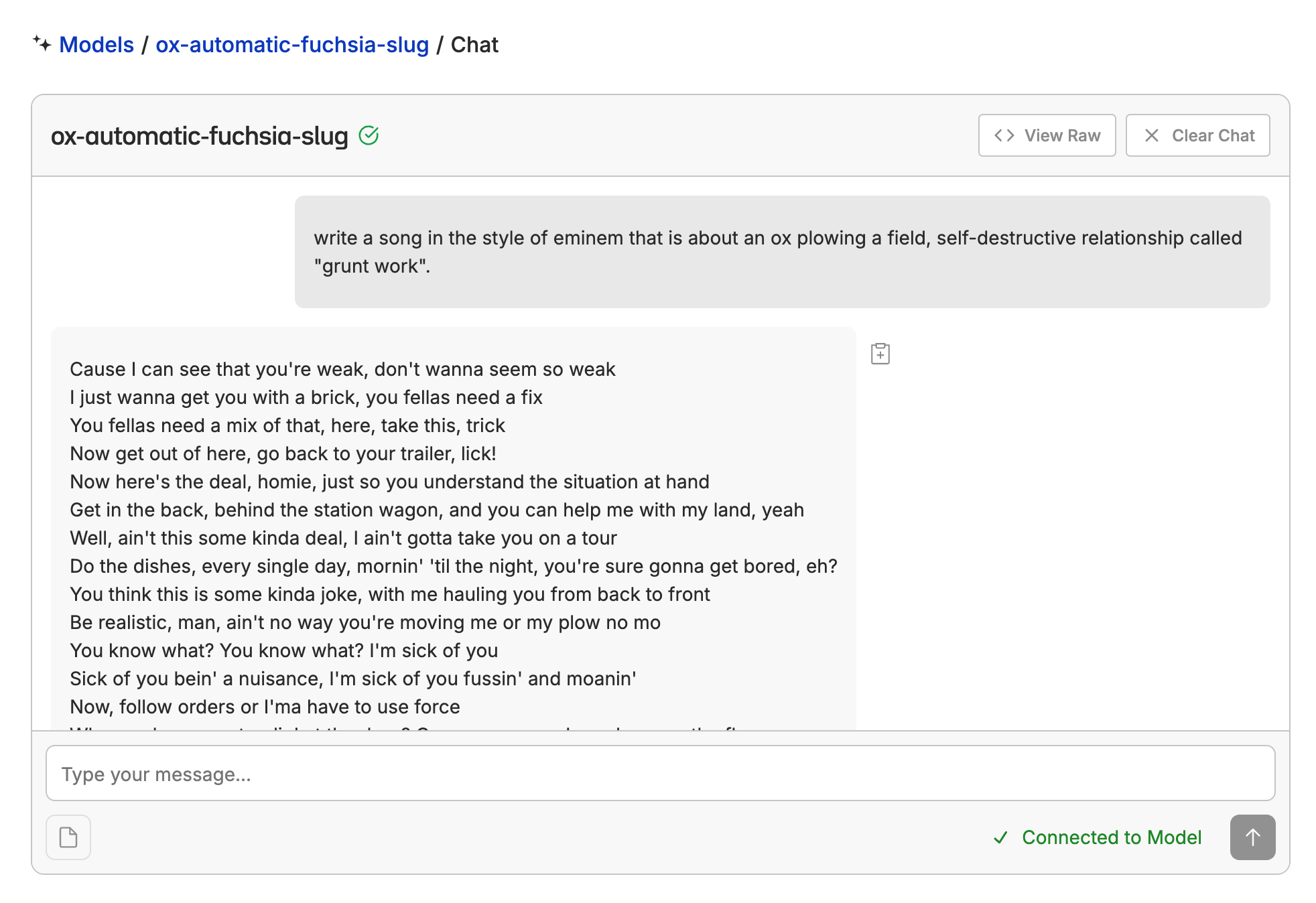Click the View Raw button
The width and height of the screenshot is (1316, 903).
point(1047,135)
